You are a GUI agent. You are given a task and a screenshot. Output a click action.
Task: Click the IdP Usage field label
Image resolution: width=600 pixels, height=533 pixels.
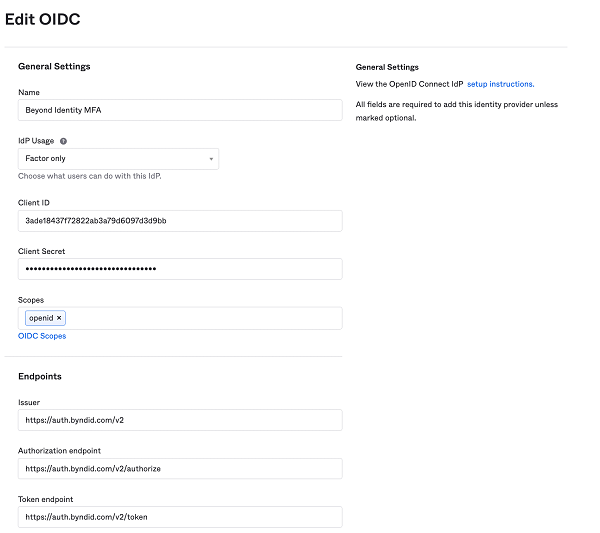(36, 142)
